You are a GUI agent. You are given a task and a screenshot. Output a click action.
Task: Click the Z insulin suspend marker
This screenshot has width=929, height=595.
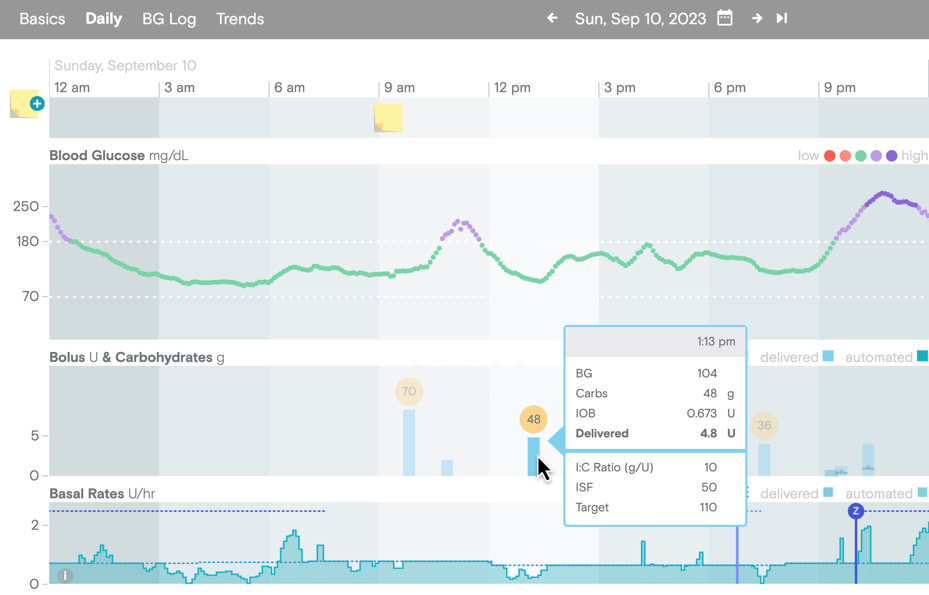click(856, 512)
